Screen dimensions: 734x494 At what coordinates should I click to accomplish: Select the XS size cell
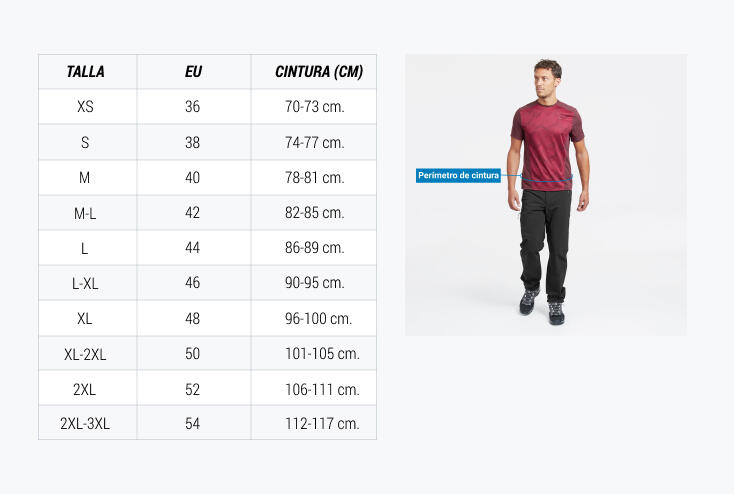pyautogui.click(x=85, y=107)
